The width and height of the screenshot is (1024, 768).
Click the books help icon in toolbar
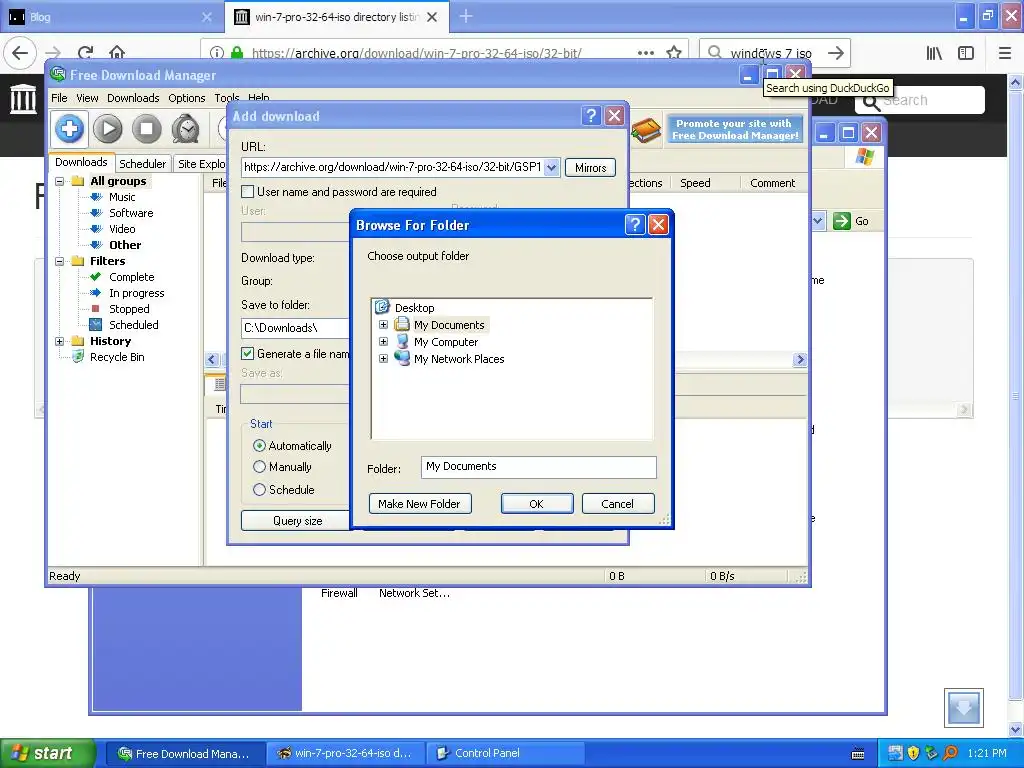pyautogui.click(x=646, y=129)
